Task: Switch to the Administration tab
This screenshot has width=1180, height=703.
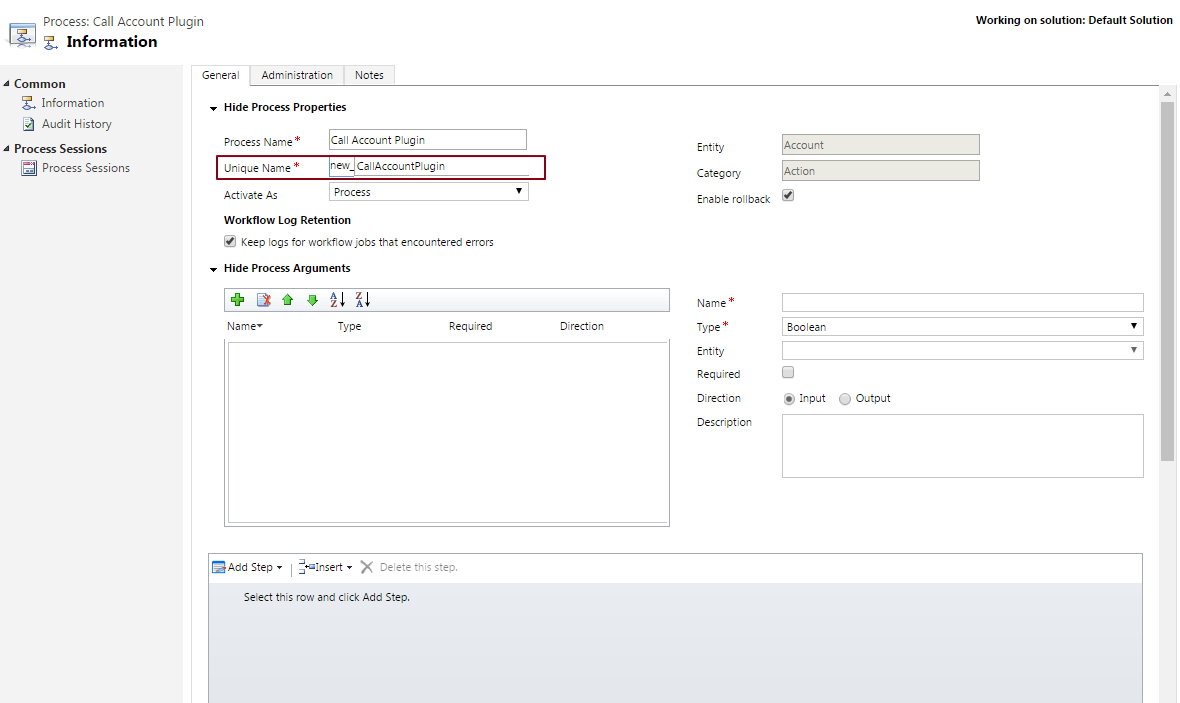Action: 296,74
